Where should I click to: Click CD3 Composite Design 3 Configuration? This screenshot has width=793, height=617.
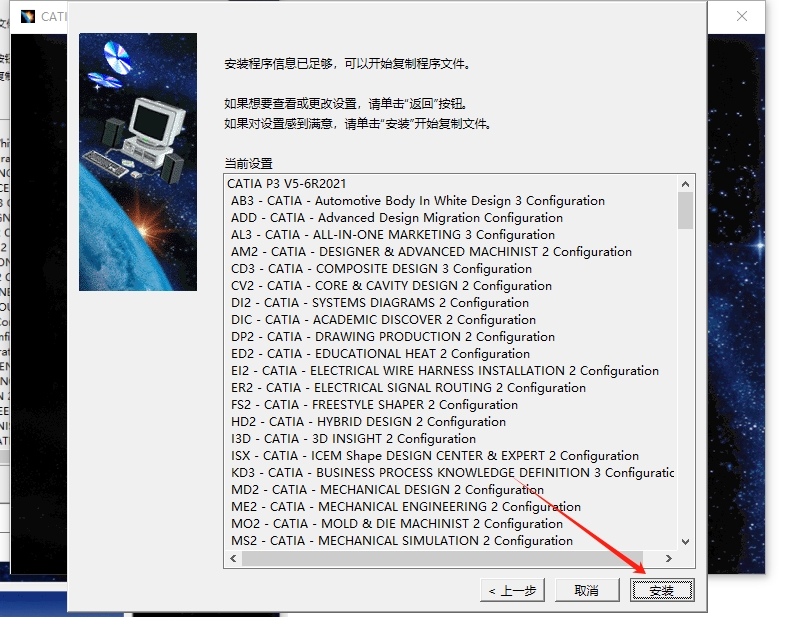[381, 269]
